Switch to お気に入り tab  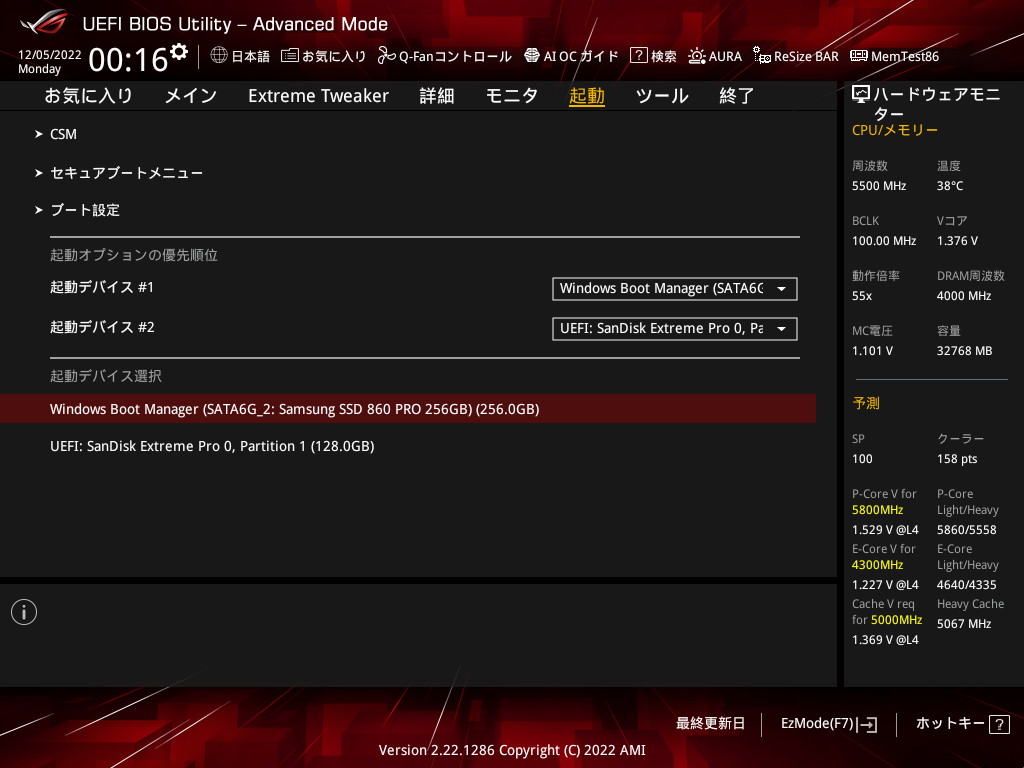coord(89,96)
